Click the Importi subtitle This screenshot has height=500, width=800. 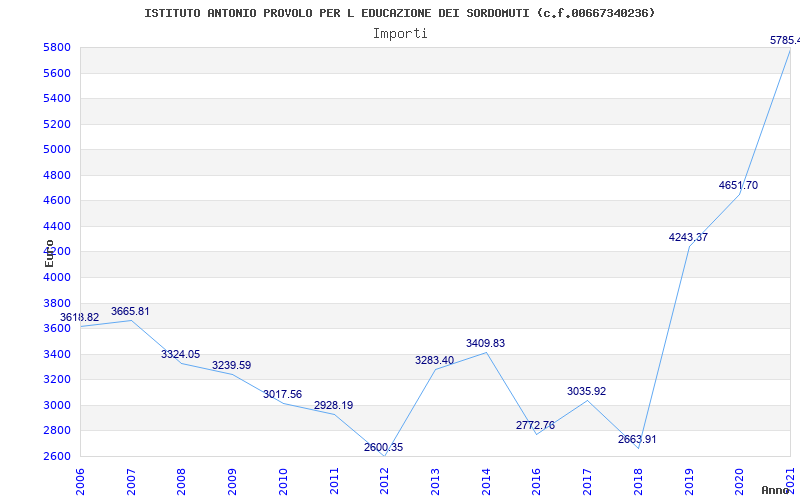click(x=400, y=33)
